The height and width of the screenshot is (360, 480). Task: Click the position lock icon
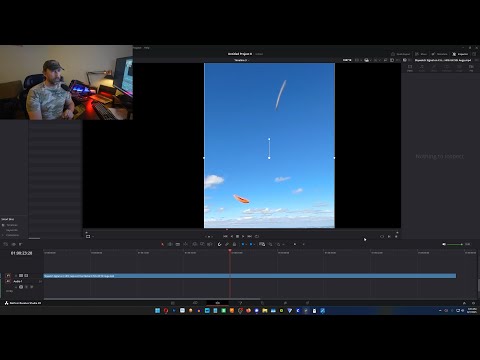point(234,244)
